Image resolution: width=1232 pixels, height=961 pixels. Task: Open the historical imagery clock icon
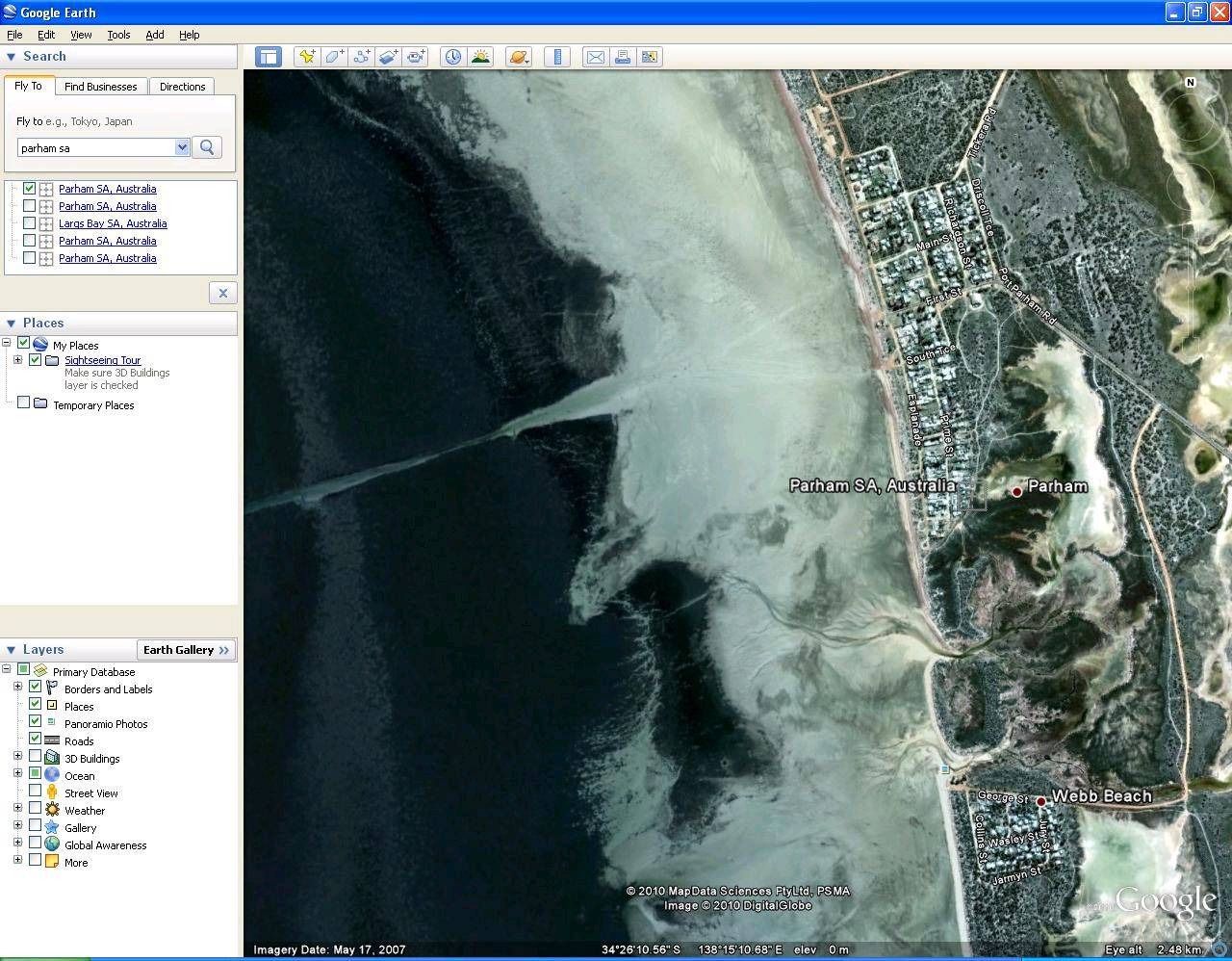click(452, 57)
